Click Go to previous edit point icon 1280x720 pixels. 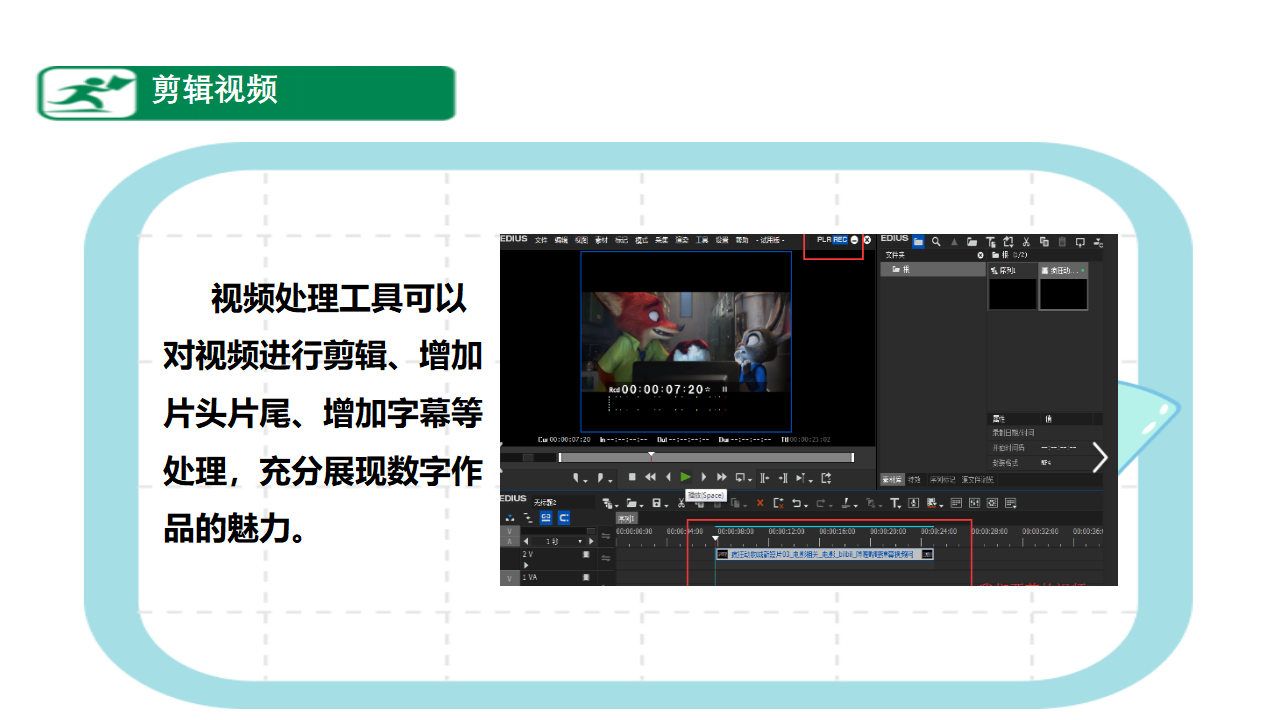(x=764, y=478)
